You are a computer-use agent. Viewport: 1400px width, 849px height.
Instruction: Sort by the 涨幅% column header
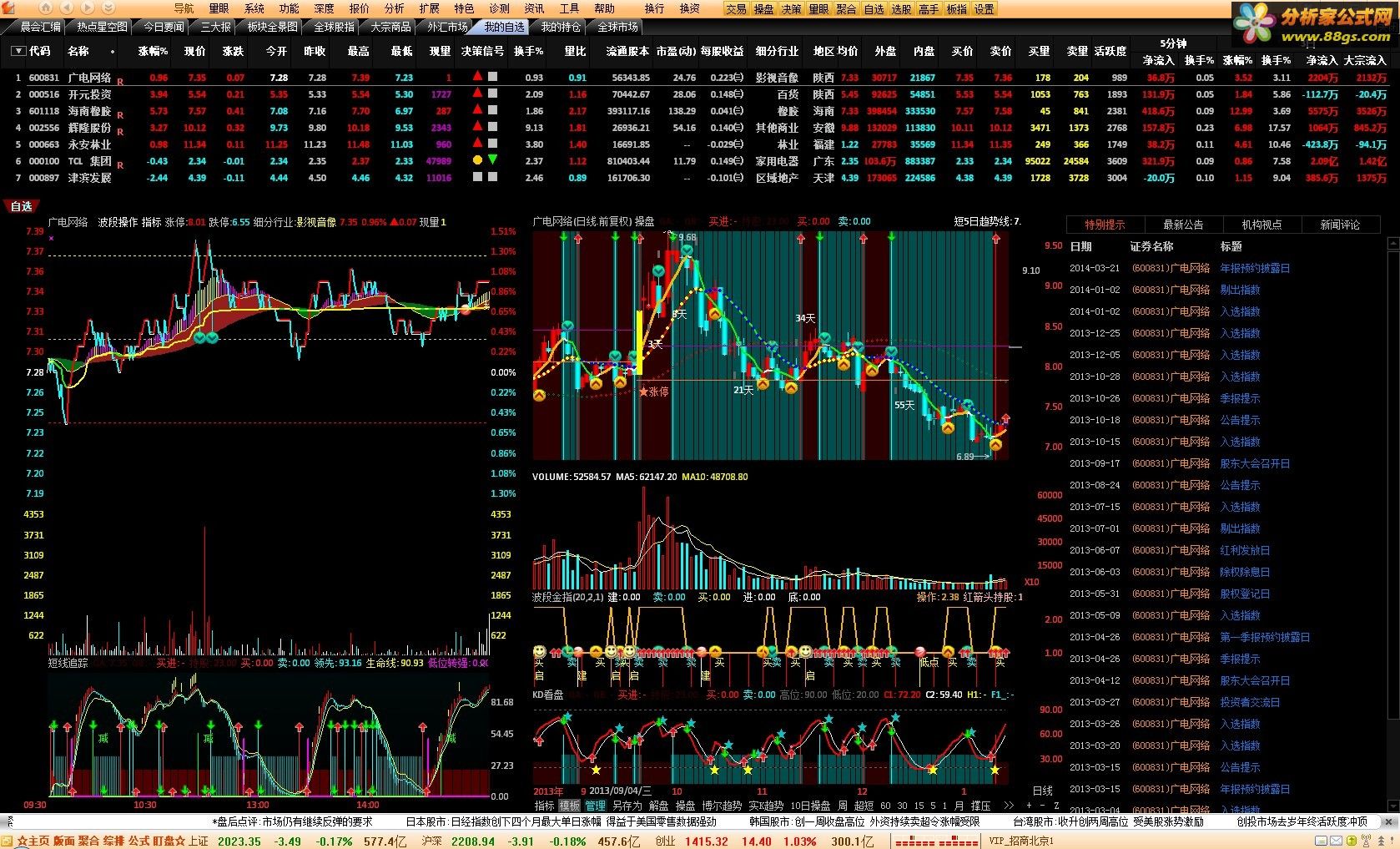pos(153,51)
